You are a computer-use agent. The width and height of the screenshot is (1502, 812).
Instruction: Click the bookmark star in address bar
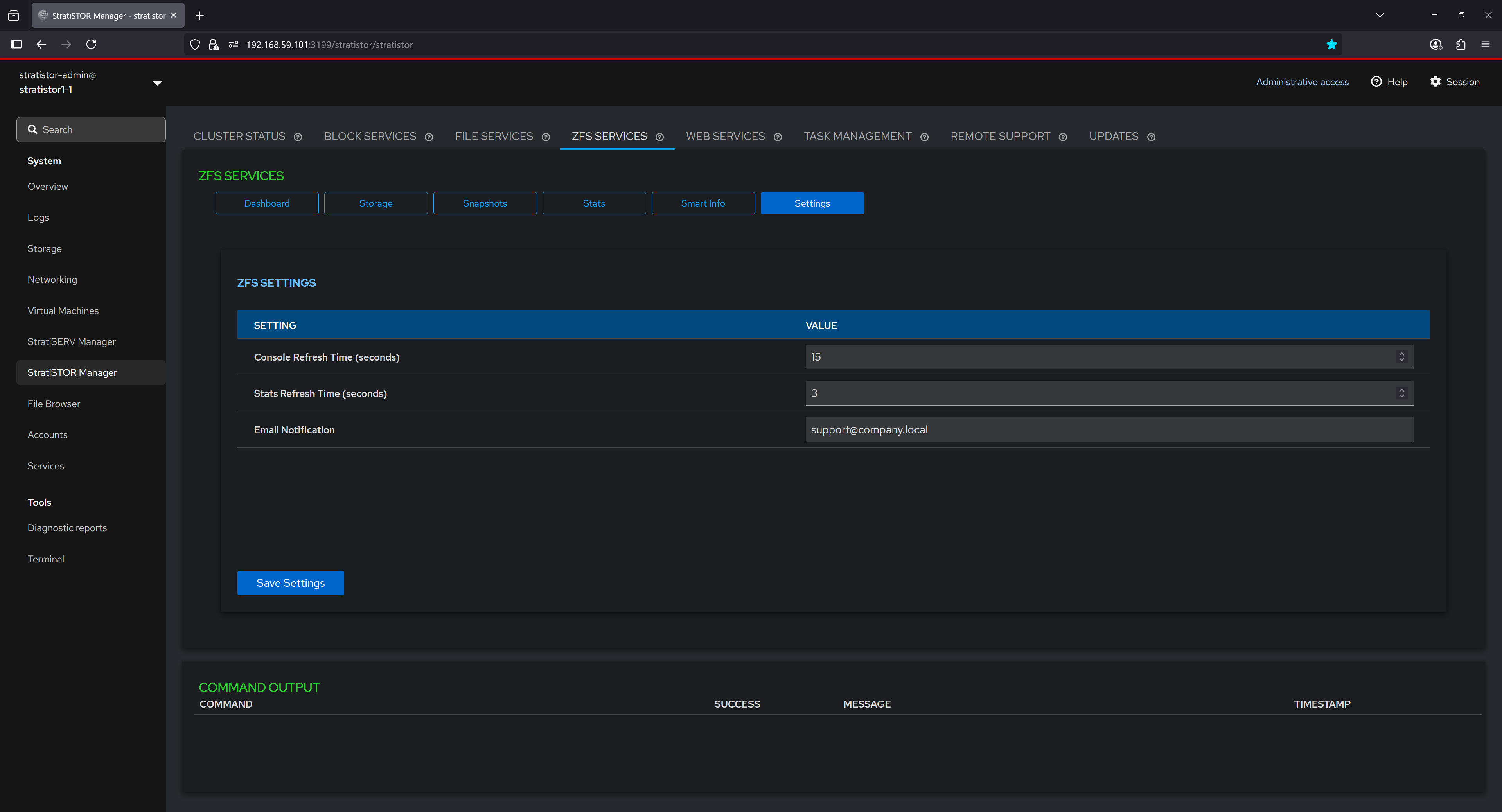(x=1331, y=44)
